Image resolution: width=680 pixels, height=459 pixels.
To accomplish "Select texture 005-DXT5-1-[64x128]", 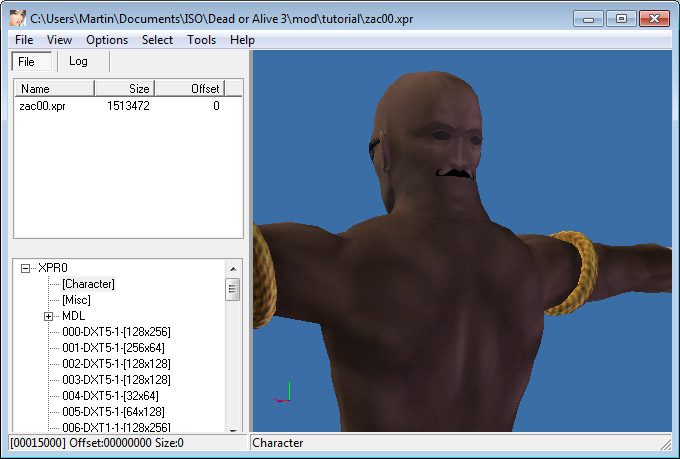I will coord(113,412).
